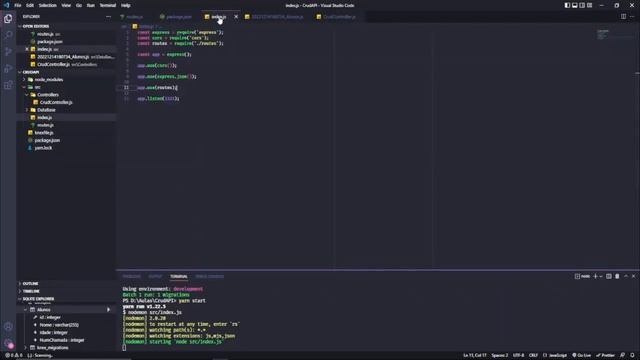Split the editor to the right

point(623,17)
